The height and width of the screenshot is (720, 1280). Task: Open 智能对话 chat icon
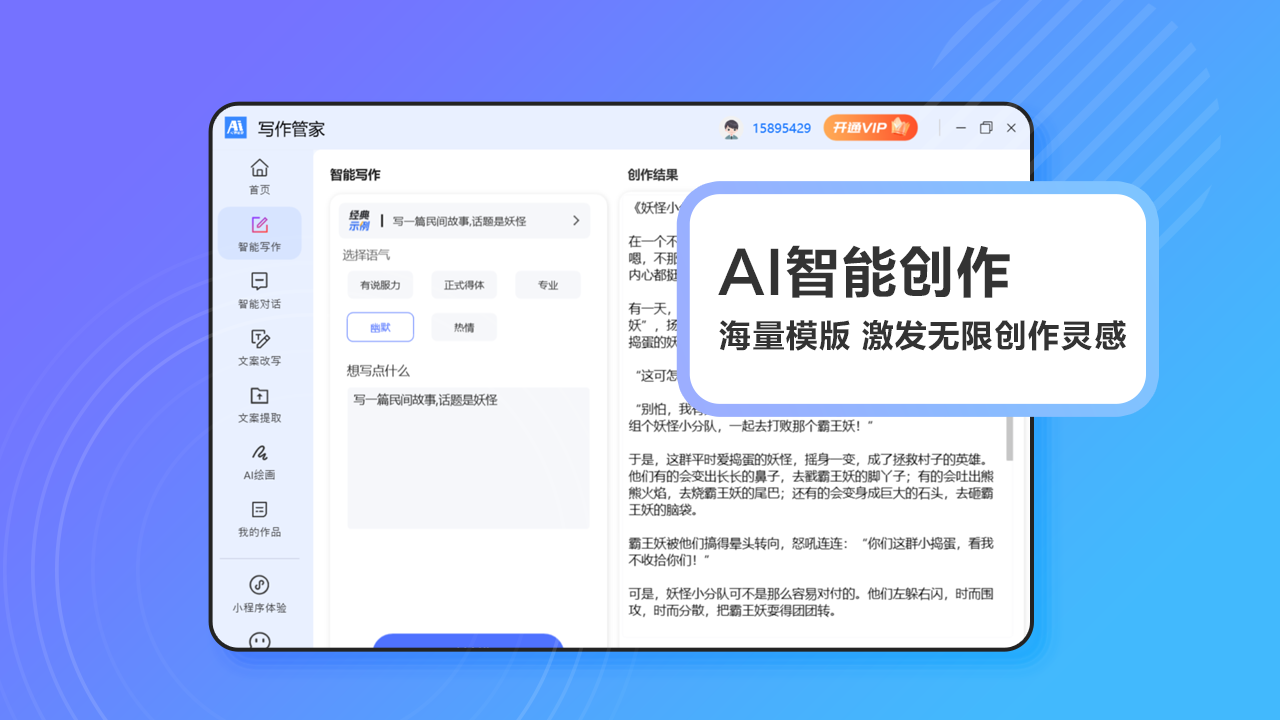259,282
